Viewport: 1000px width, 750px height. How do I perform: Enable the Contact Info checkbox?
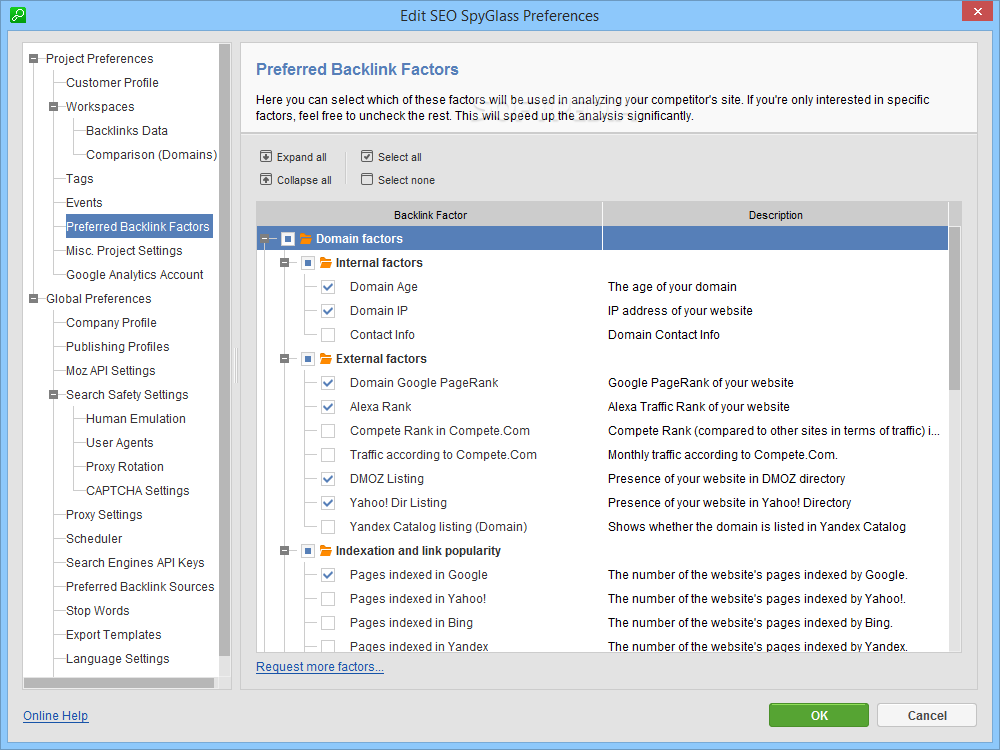tap(328, 335)
